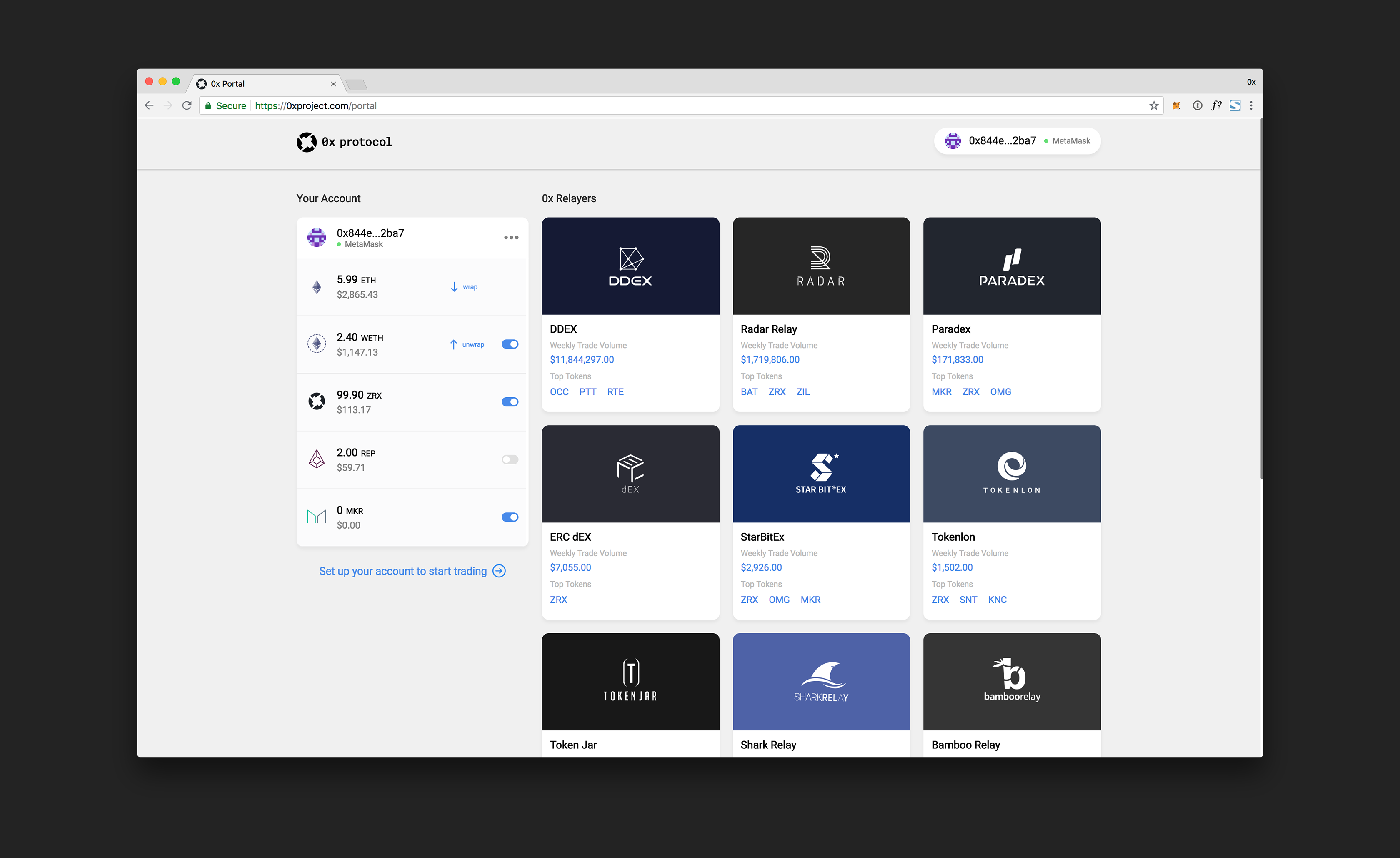The image size is (1400, 858).
Task: Reload the page with refresh icon
Action: [186, 106]
